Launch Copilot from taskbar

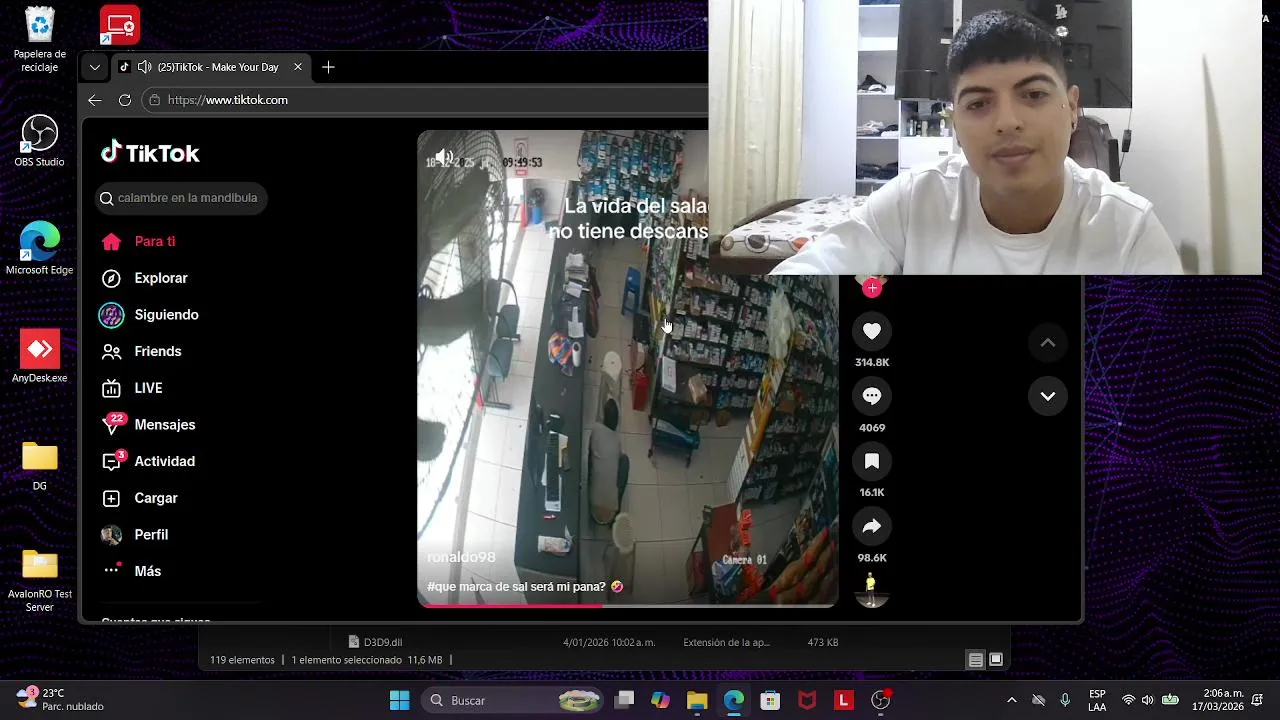point(660,700)
